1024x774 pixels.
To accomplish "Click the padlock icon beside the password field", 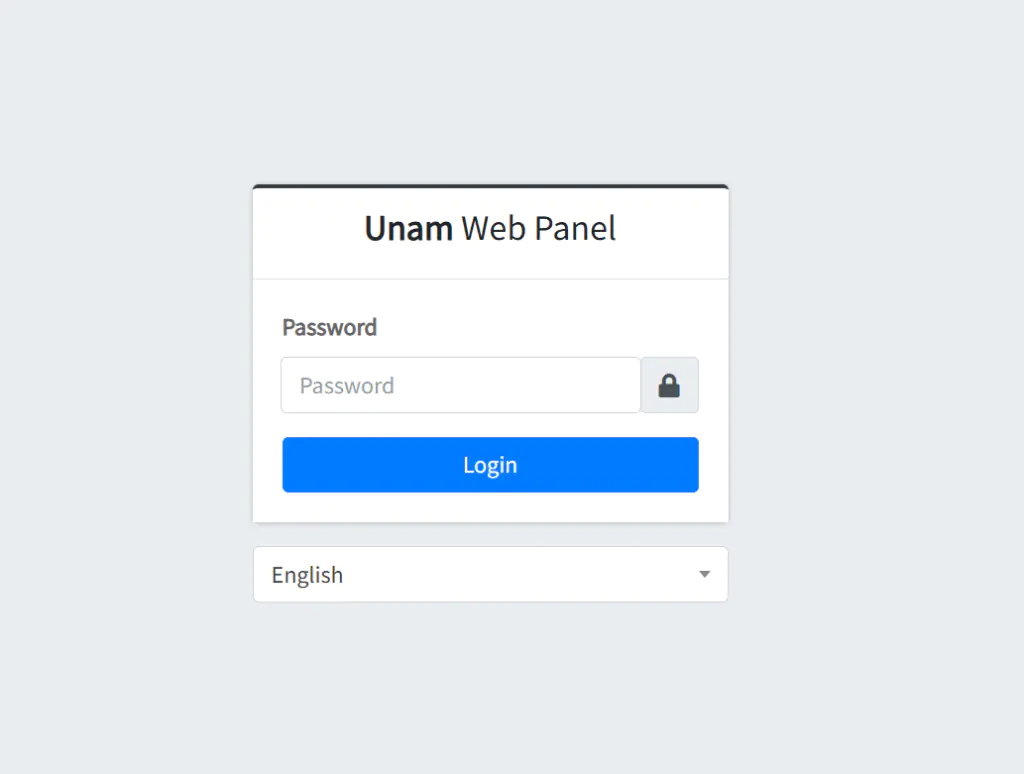I will pyautogui.click(x=669, y=385).
